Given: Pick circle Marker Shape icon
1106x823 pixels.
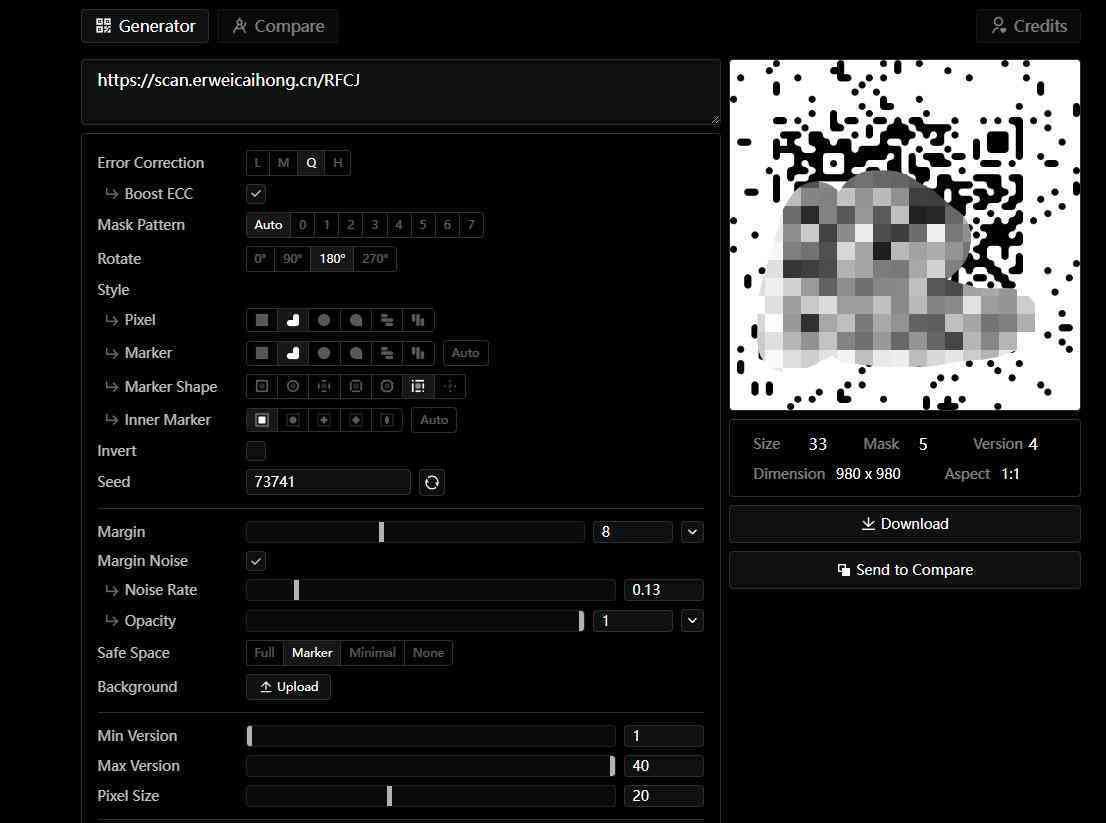Looking at the screenshot, I should tap(293, 386).
